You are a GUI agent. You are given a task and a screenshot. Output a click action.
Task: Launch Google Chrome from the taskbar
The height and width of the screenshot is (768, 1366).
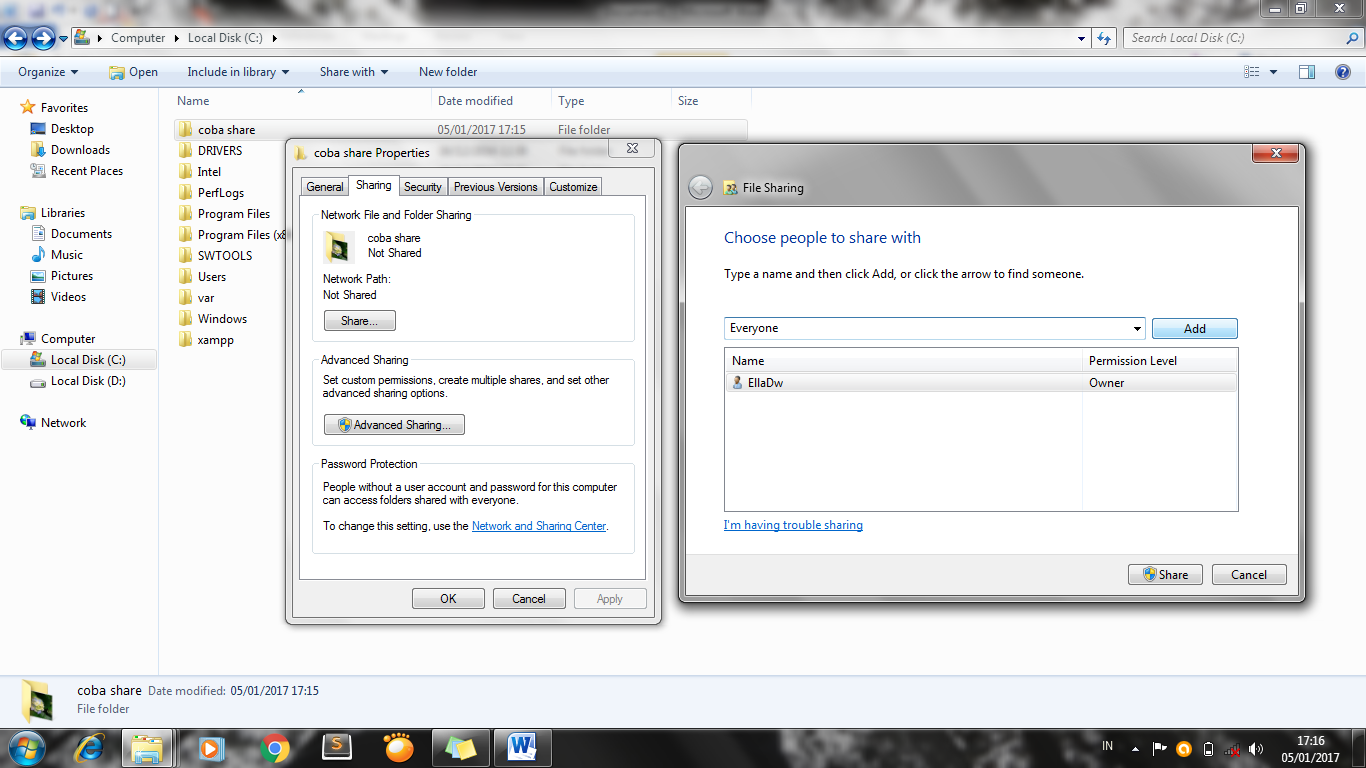275,747
